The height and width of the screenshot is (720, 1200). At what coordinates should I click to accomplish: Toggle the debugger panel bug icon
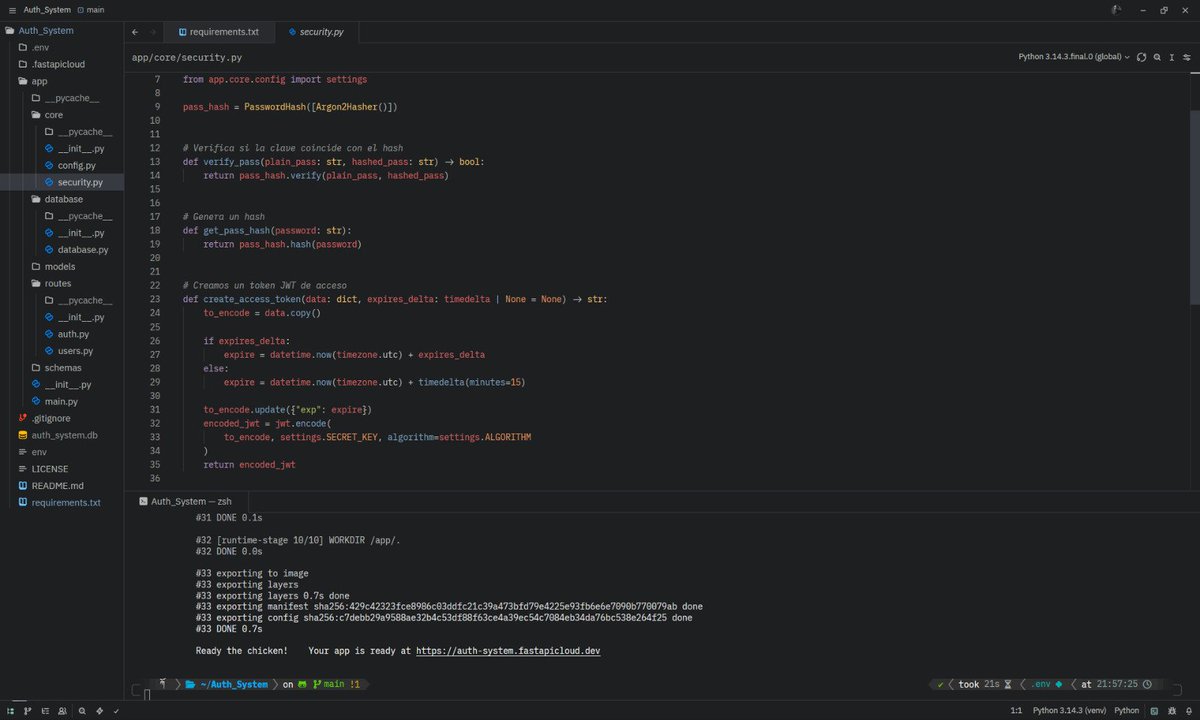tap(1172, 710)
